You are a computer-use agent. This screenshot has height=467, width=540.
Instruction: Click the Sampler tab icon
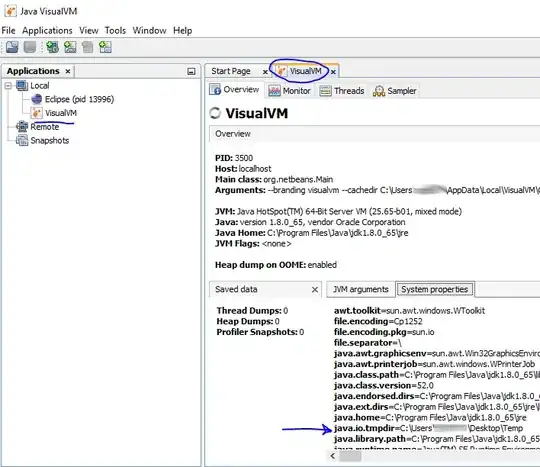pyautogui.click(x=379, y=91)
